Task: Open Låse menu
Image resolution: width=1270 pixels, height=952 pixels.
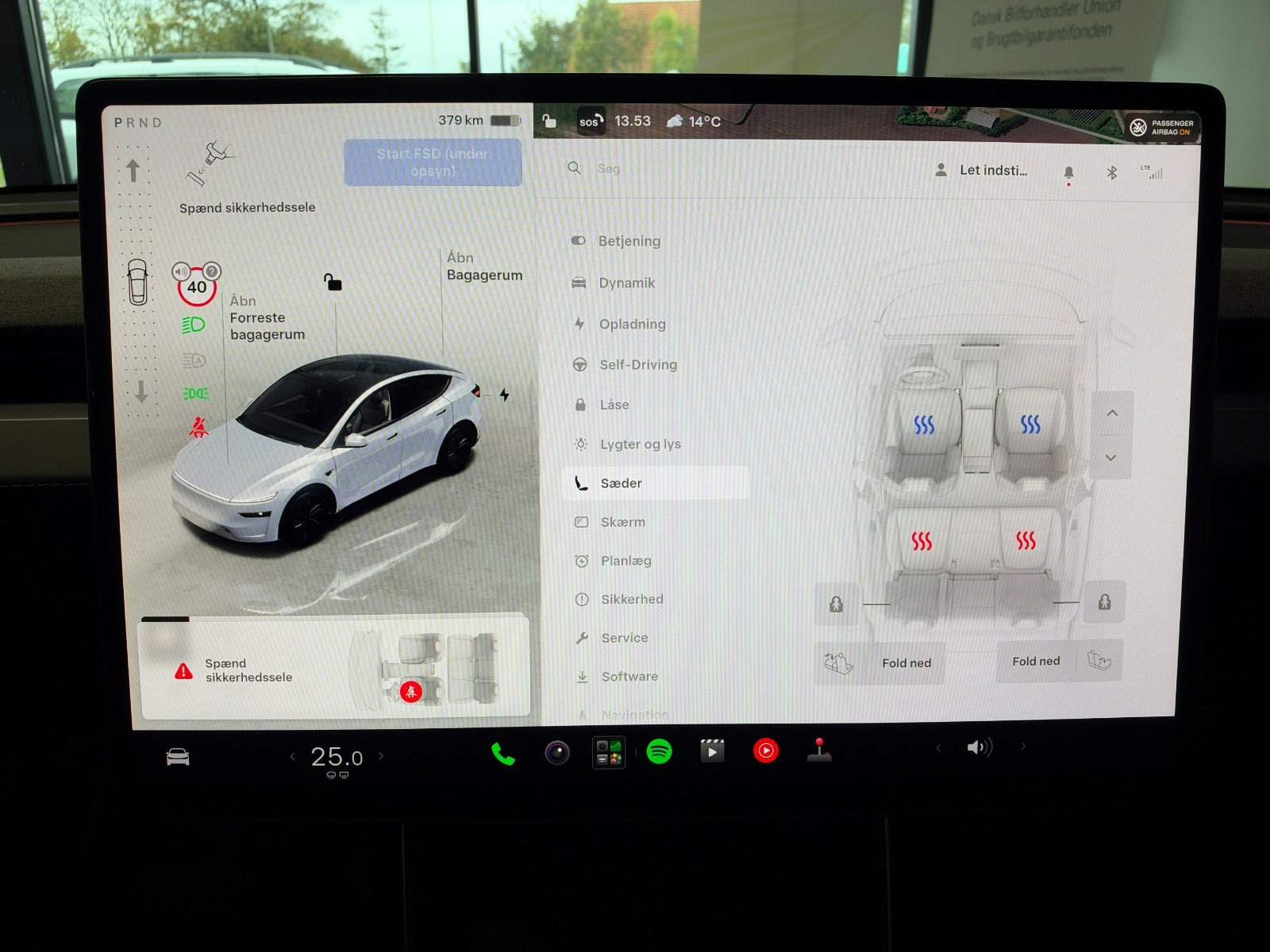Action: [x=601, y=405]
